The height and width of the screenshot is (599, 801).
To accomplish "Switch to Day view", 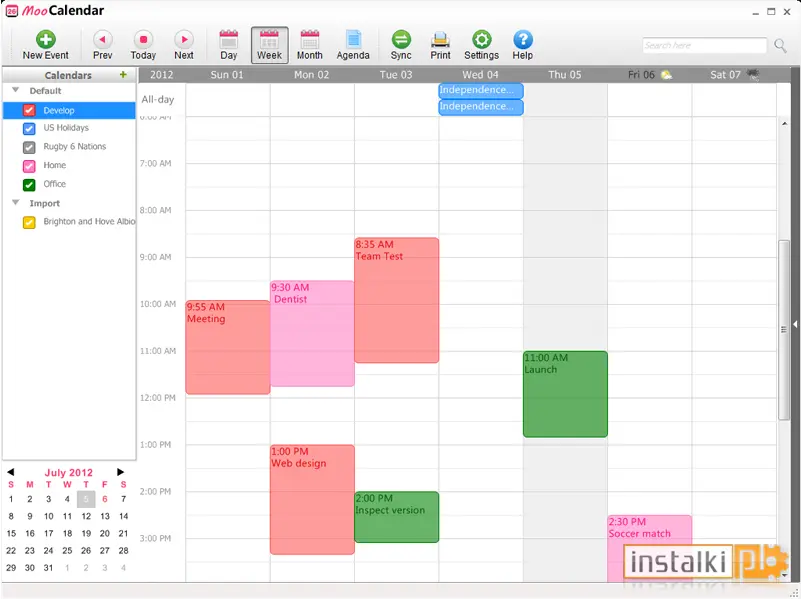I will [x=228, y=45].
